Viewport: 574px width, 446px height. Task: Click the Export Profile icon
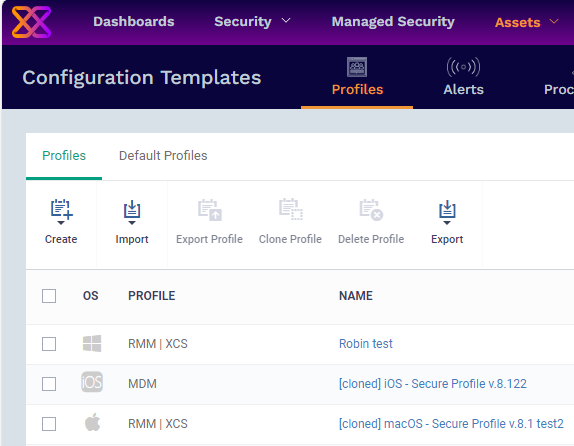(209, 210)
